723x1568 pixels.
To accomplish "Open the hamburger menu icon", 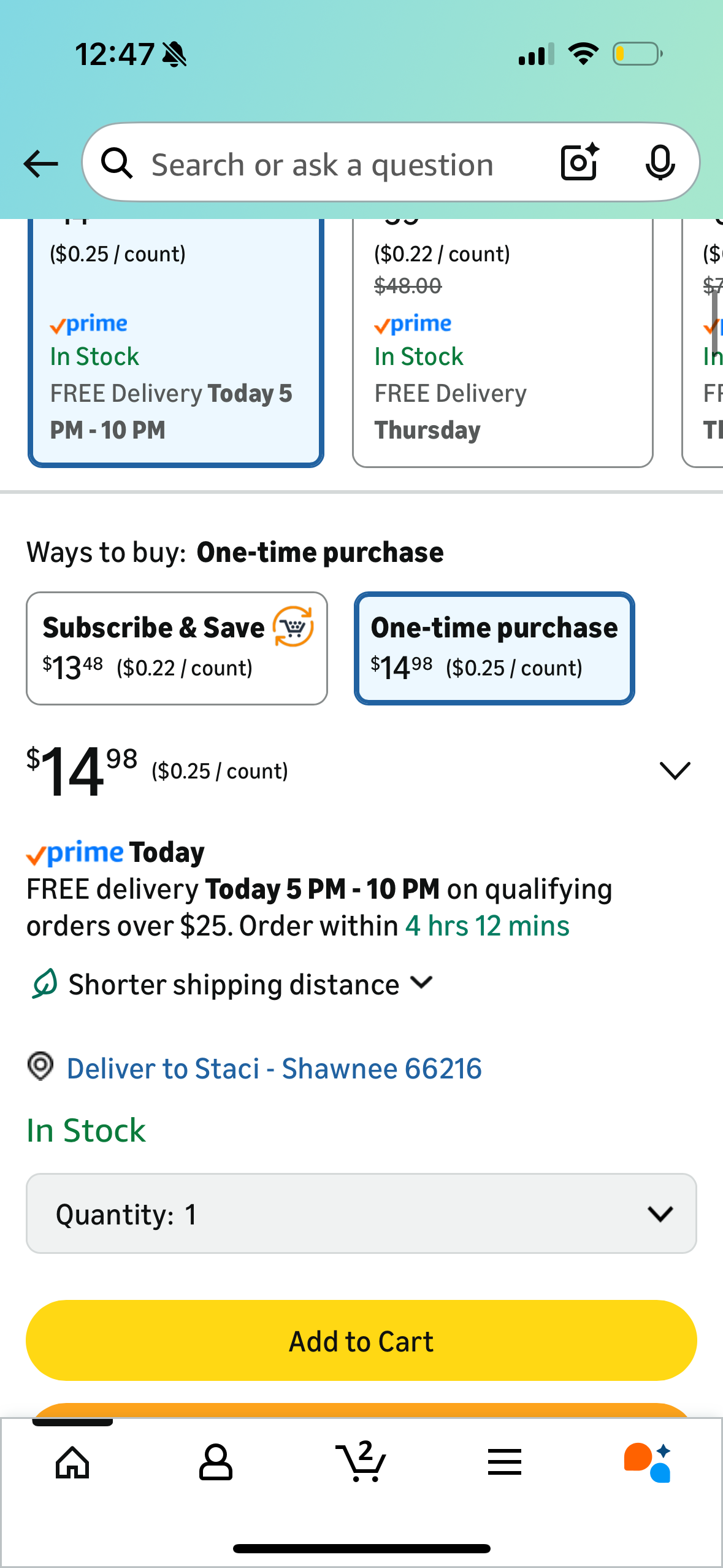I will point(505,1462).
